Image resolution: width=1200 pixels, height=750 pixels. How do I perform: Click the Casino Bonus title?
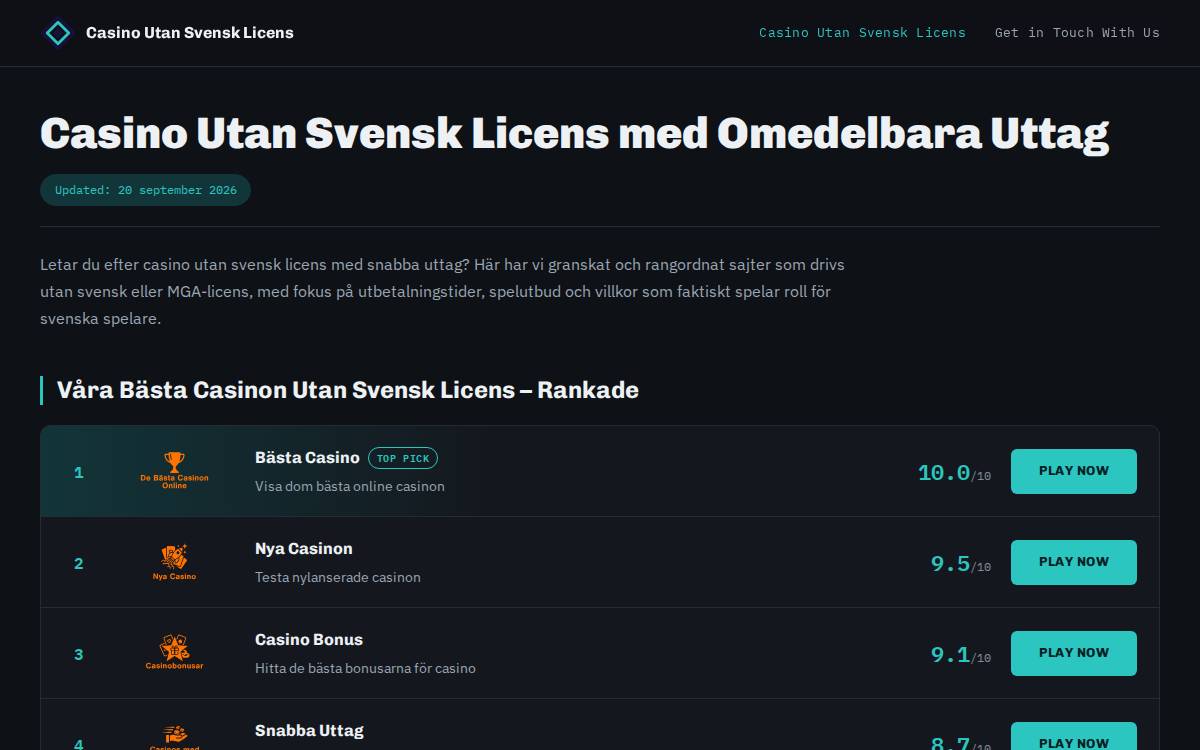[x=309, y=640]
